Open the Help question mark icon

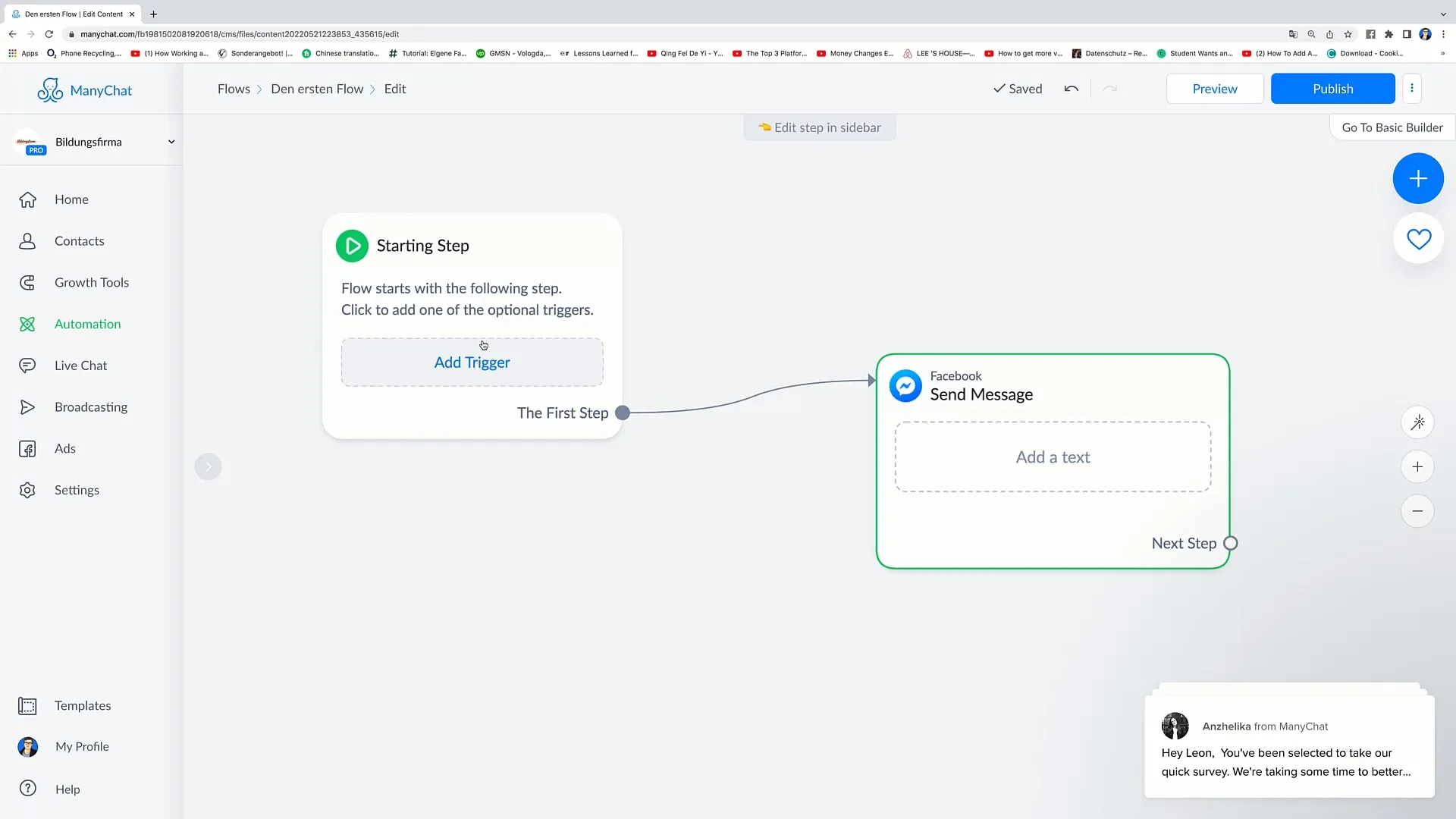tap(28, 789)
